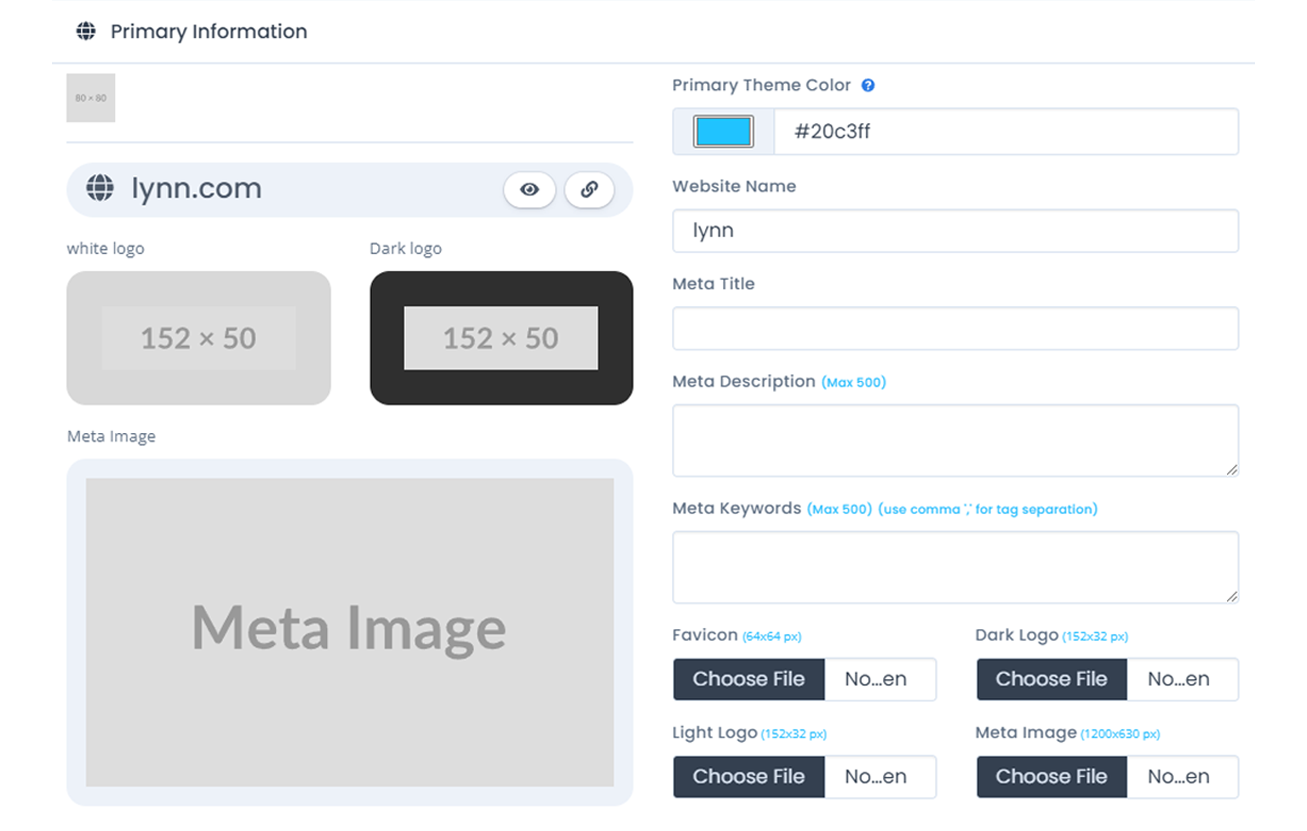The width and height of the screenshot is (1307, 831).
Task: Choose File for Meta Image upload
Action: coord(1052,776)
